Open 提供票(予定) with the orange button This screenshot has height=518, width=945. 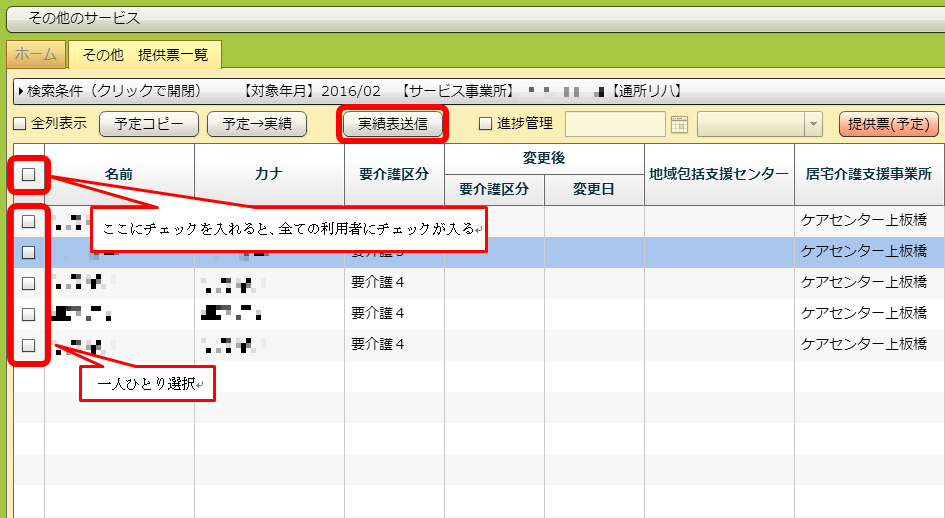tap(888, 124)
